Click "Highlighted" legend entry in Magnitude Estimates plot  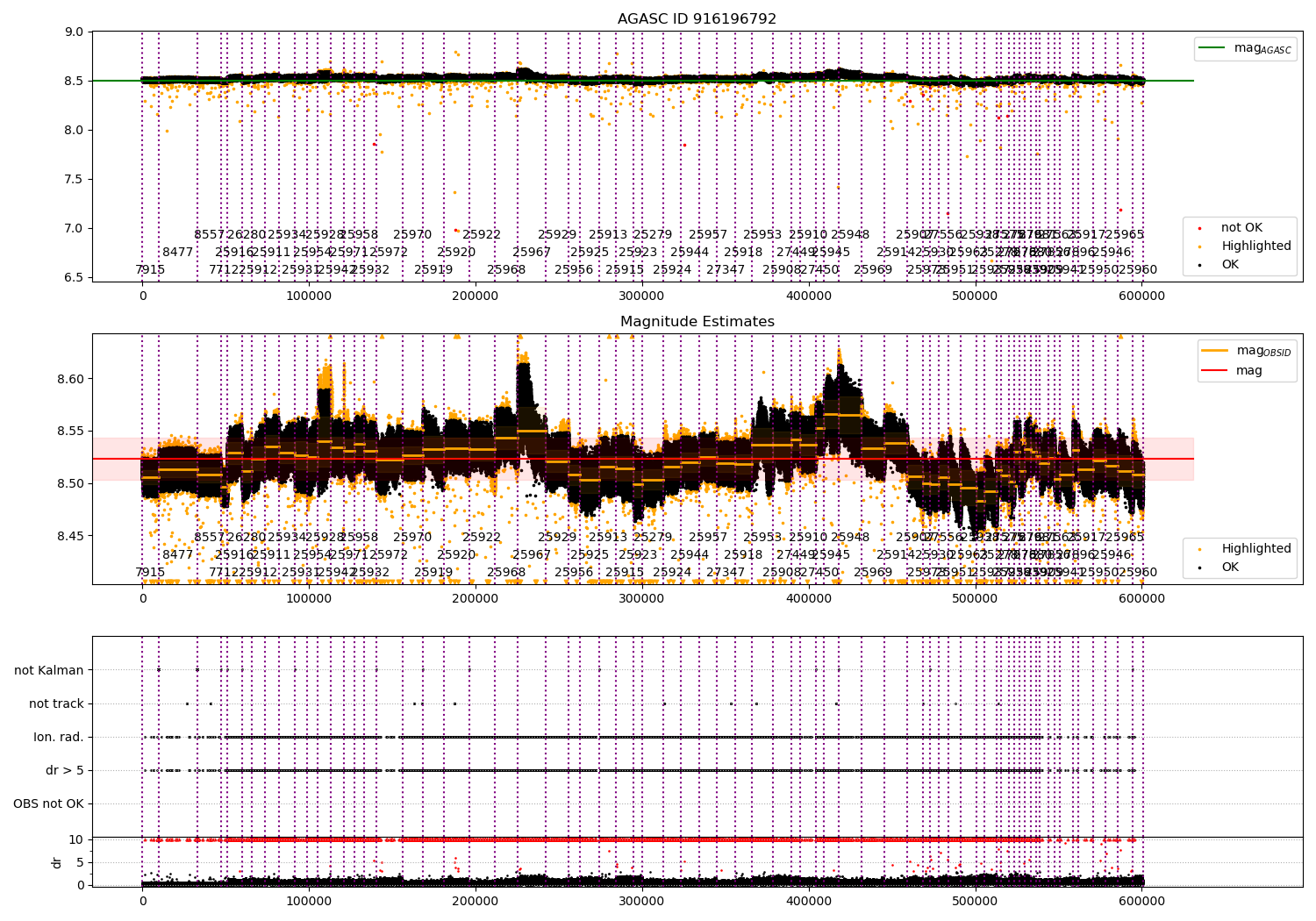point(1243,549)
